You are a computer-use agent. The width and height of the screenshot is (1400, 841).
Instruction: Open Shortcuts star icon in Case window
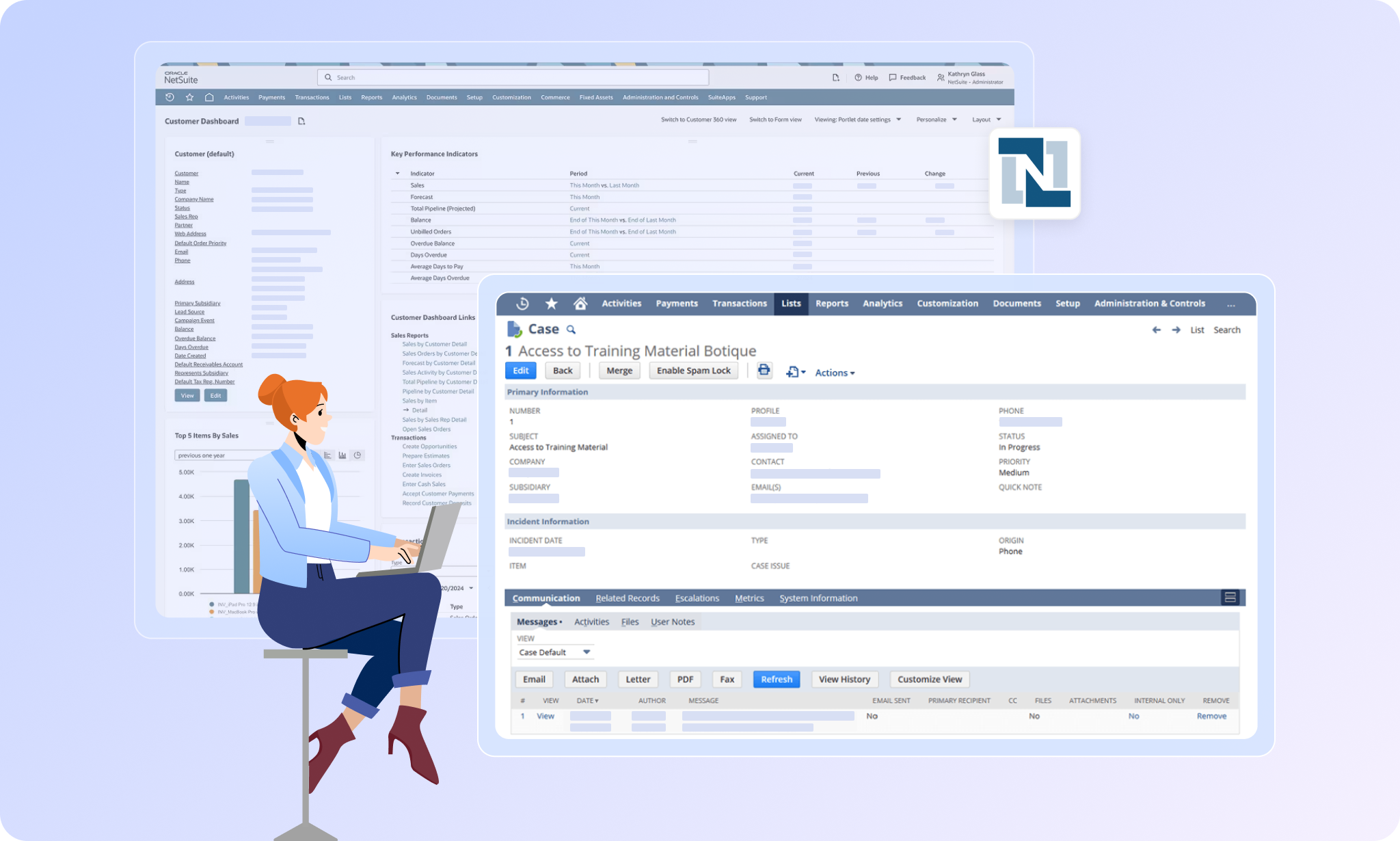[x=552, y=304]
